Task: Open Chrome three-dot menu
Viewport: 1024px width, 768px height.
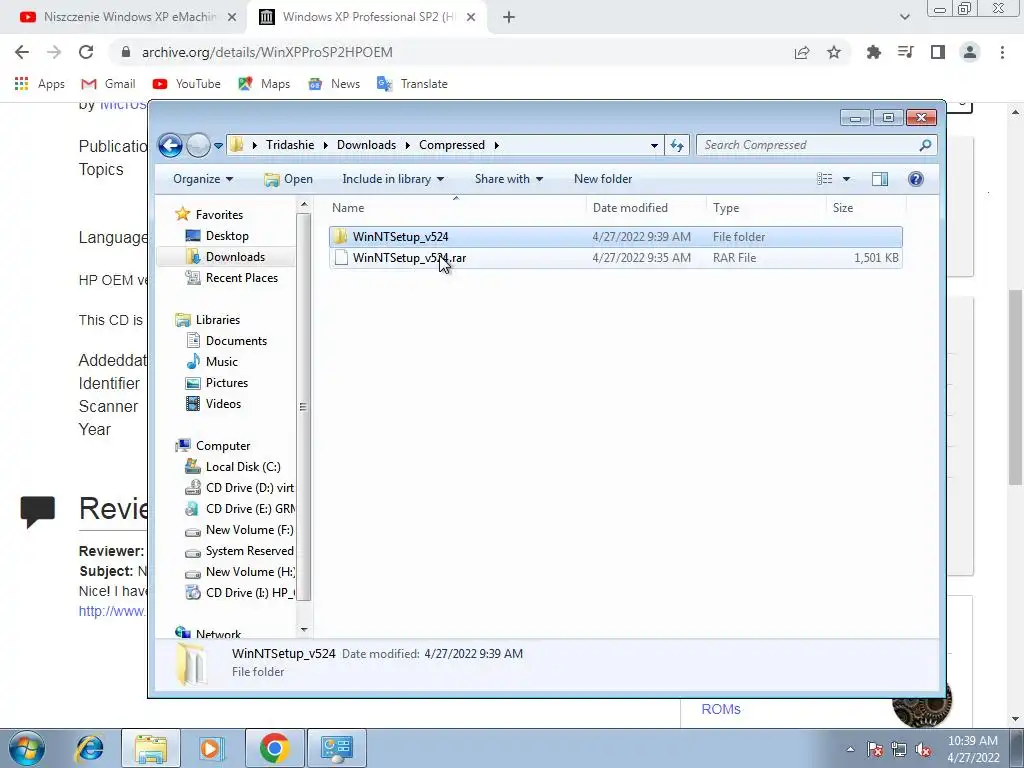Action: pos(1002,52)
